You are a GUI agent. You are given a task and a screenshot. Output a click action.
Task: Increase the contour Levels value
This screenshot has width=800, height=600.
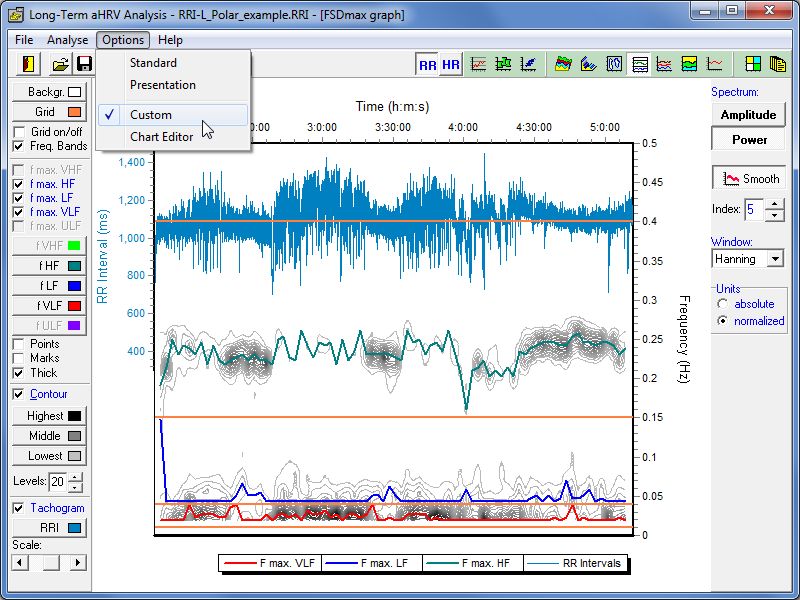[75, 477]
